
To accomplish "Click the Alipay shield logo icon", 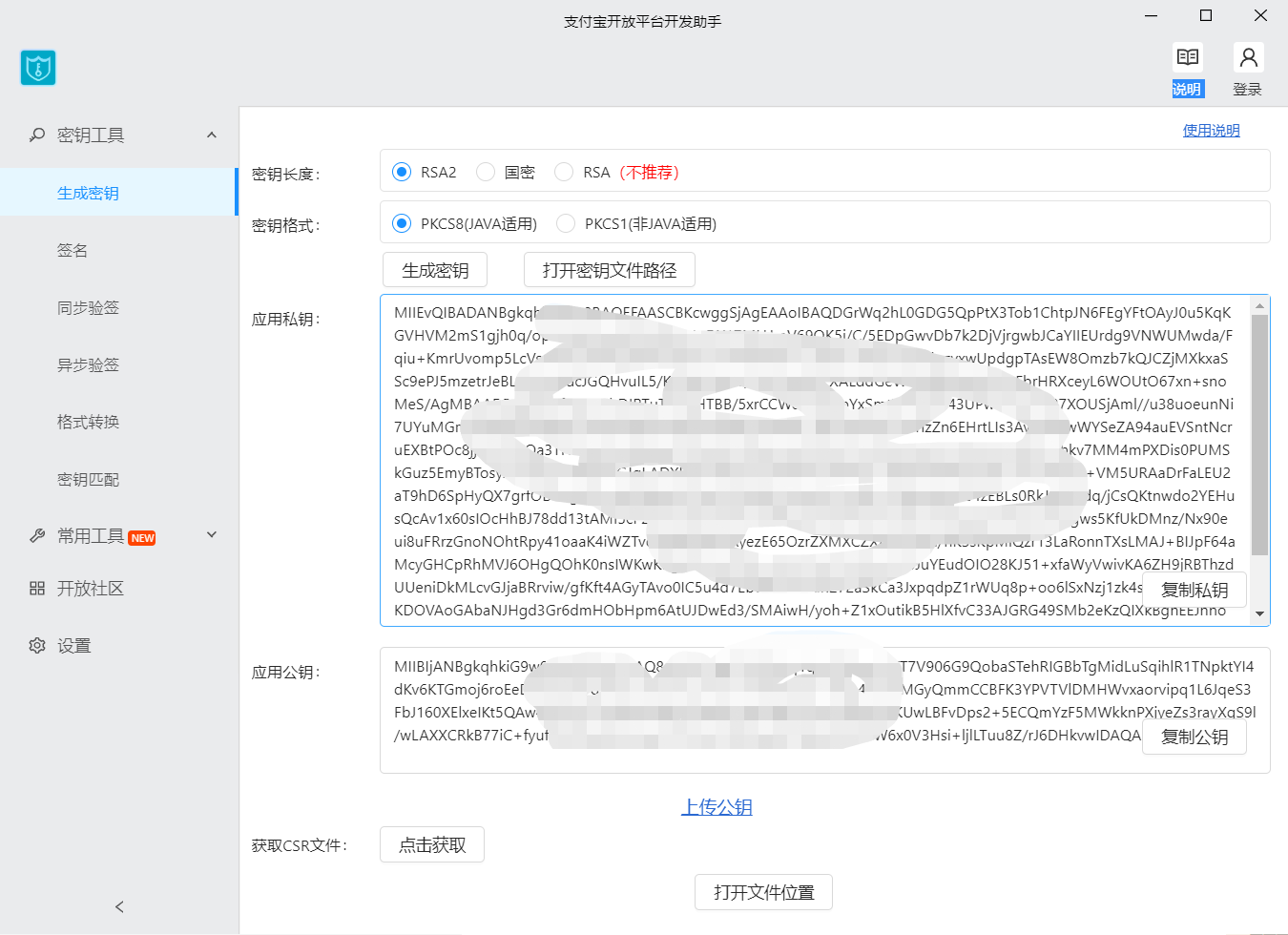I will [38, 68].
